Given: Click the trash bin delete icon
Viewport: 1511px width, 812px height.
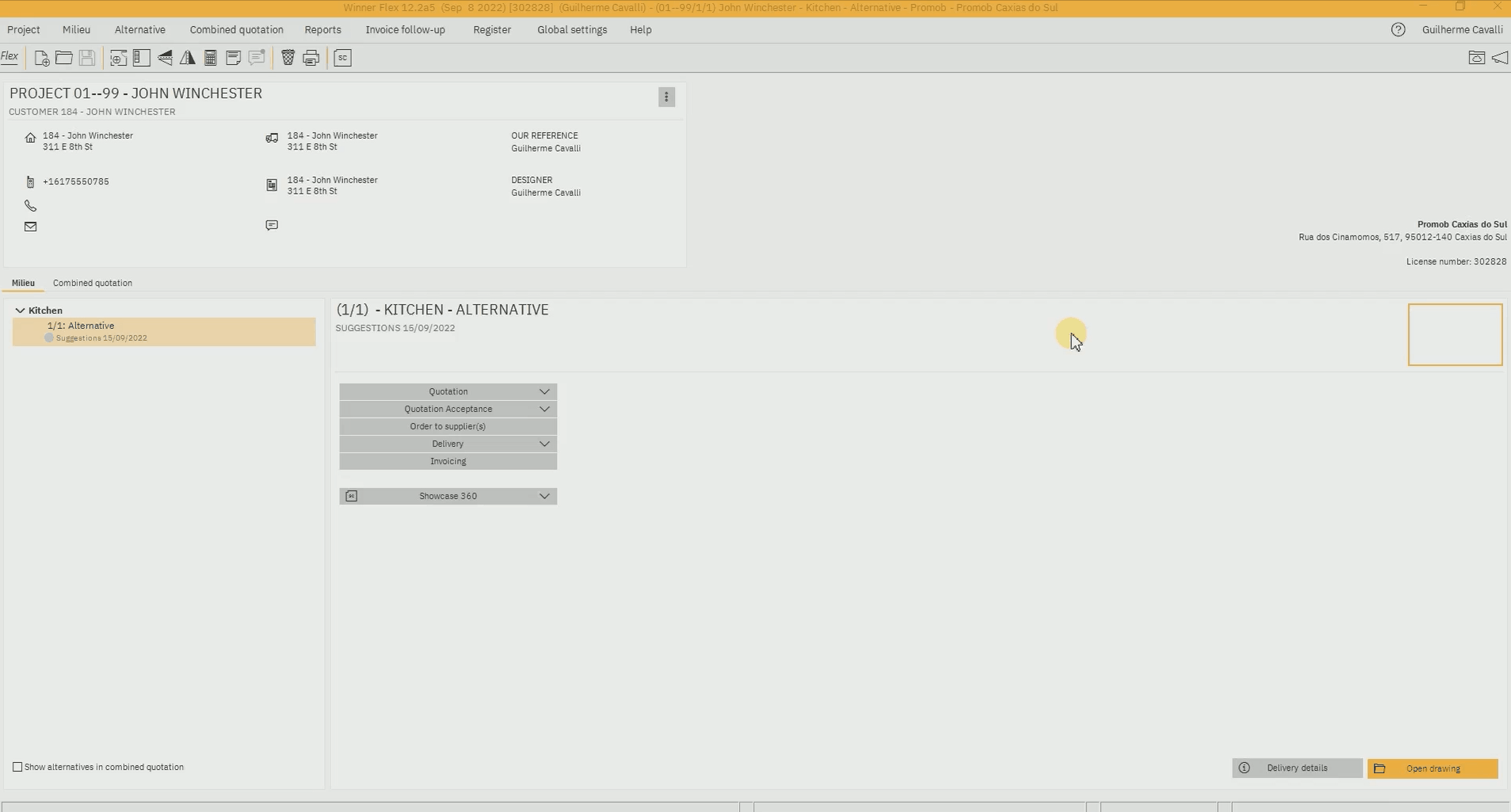Looking at the screenshot, I should point(288,58).
